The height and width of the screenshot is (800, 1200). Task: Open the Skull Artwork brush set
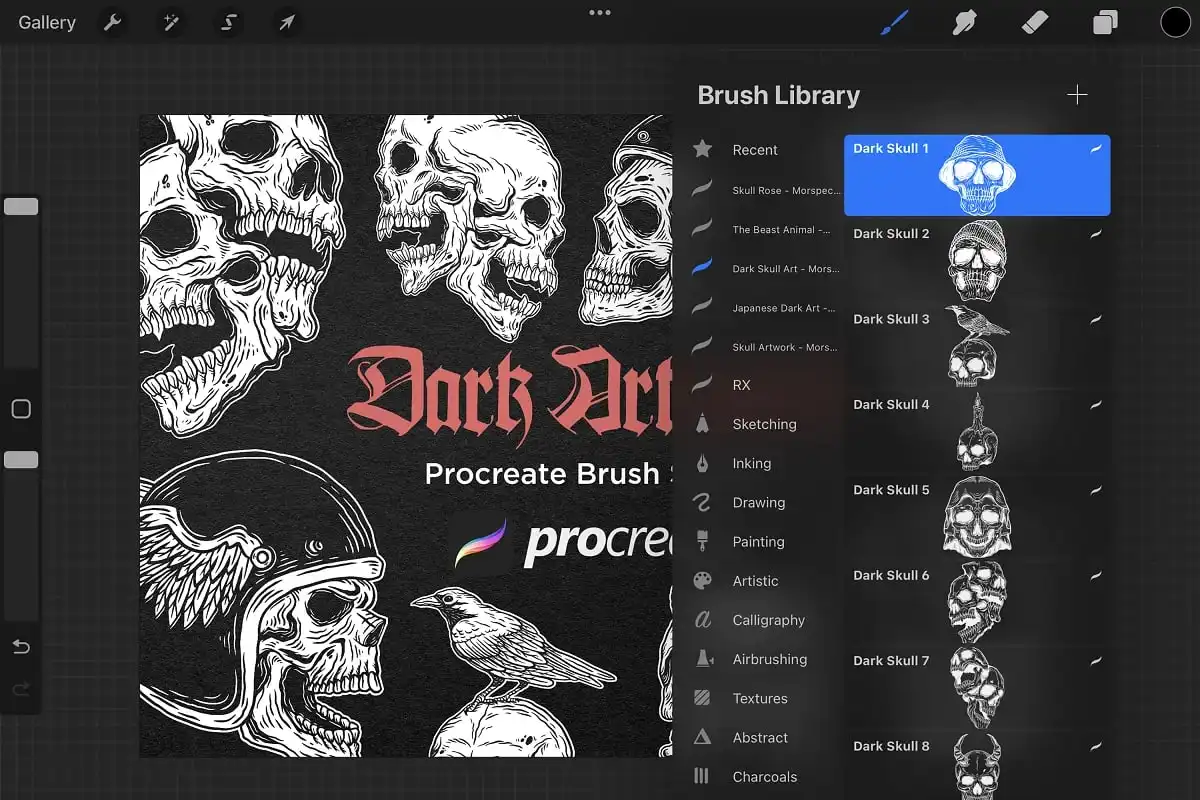766,347
